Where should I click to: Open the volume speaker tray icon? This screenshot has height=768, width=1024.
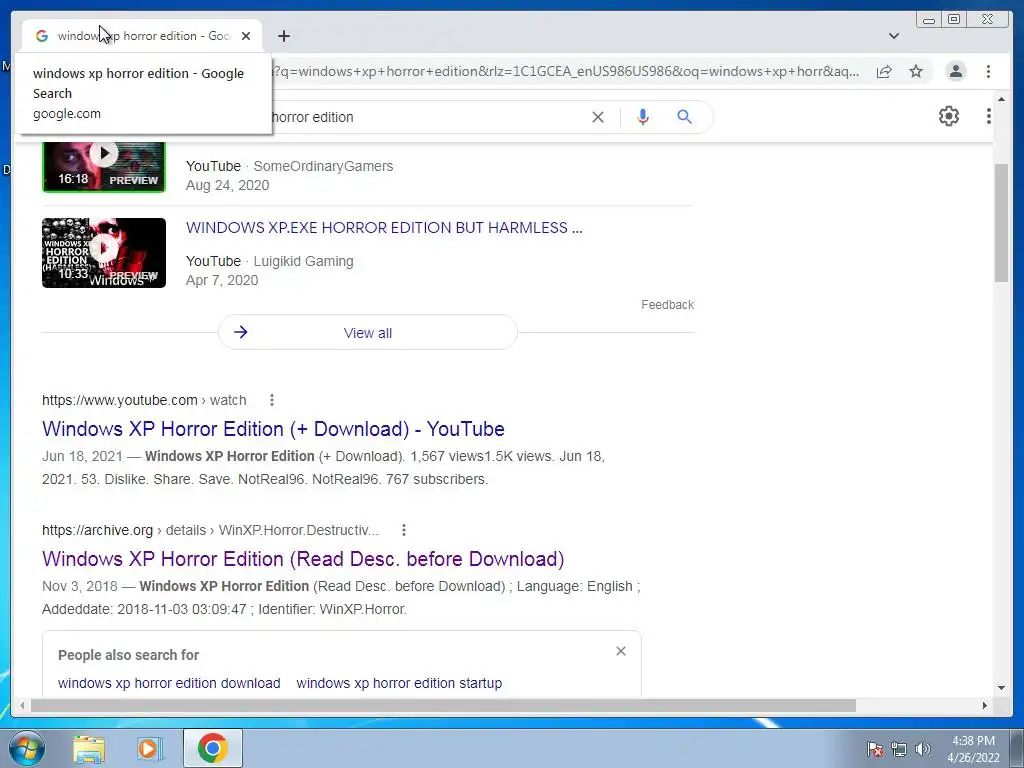coord(923,749)
